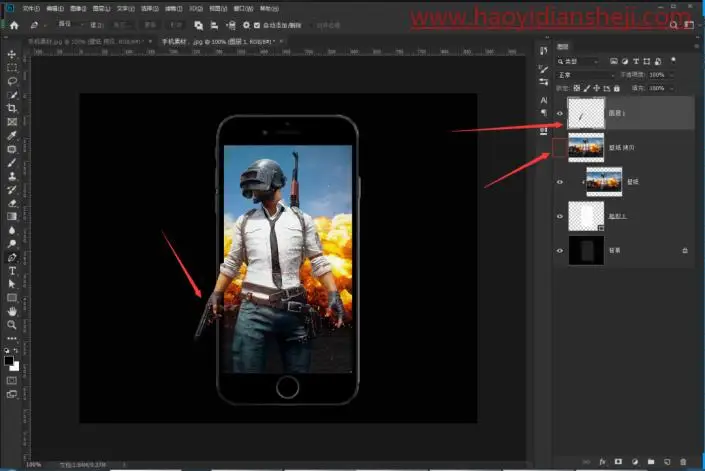Screen dimensions: 705x471
Task: Open path operations in options bar
Action: [x=198, y=25]
